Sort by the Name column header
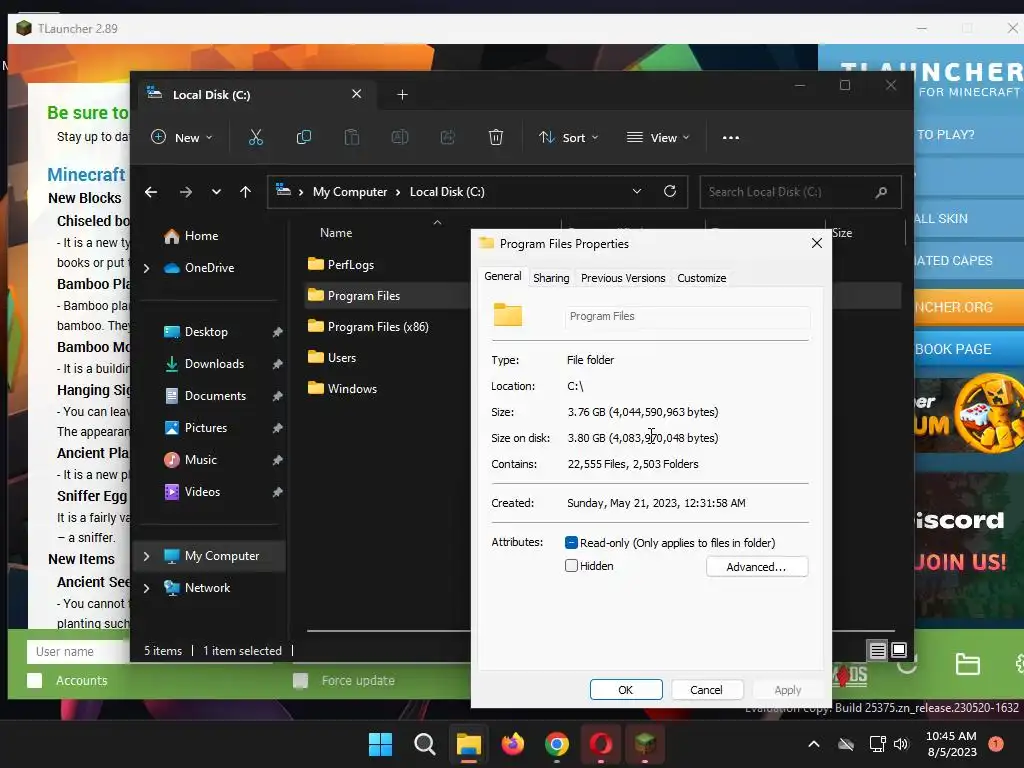The width and height of the screenshot is (1024, 768). tap(336, 233)
